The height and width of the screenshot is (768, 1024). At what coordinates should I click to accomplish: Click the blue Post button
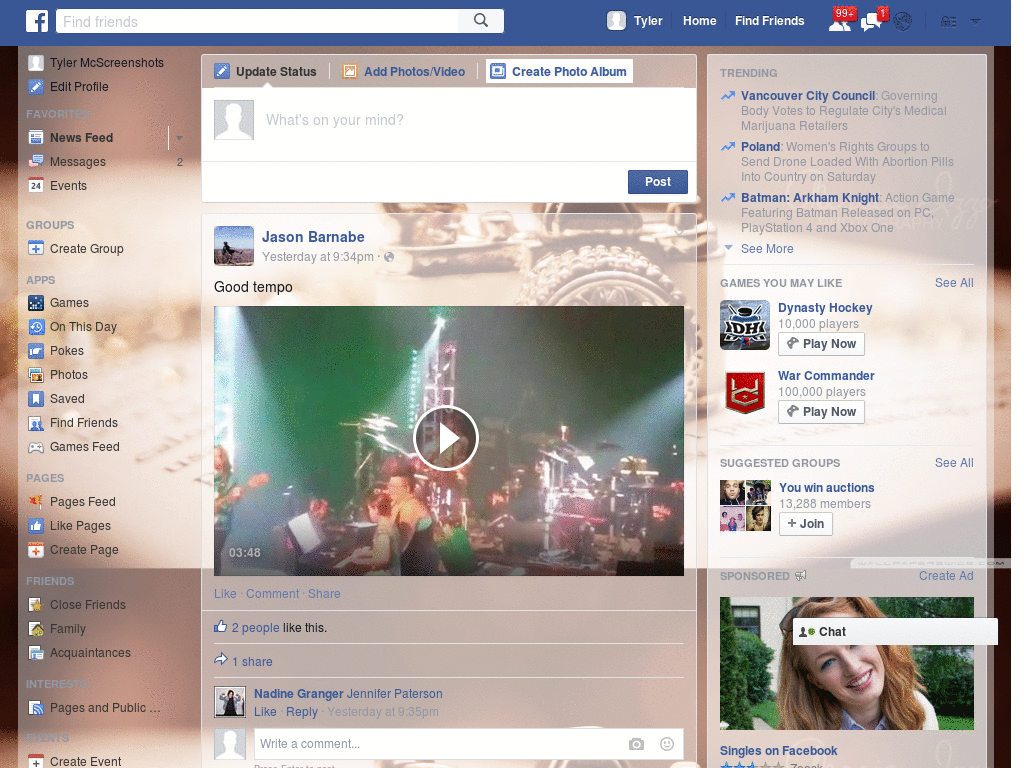[658, 182]
